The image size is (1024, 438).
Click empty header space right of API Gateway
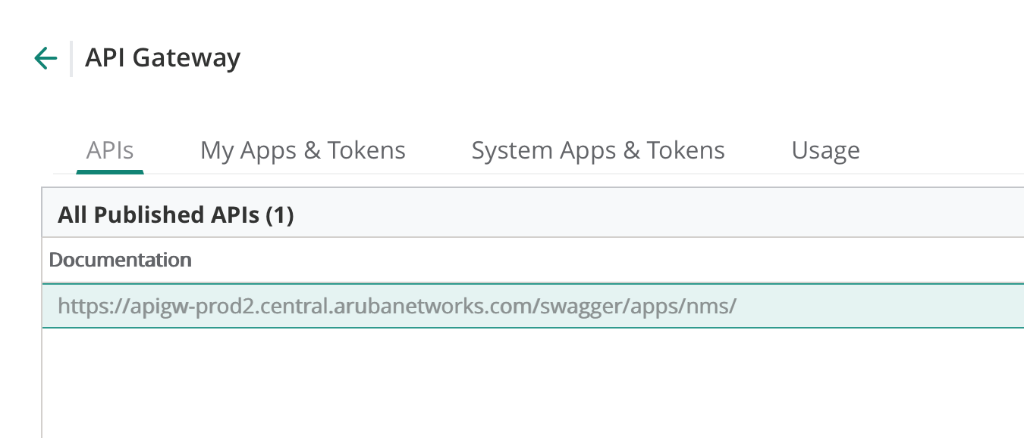click(x=600, y=58)
